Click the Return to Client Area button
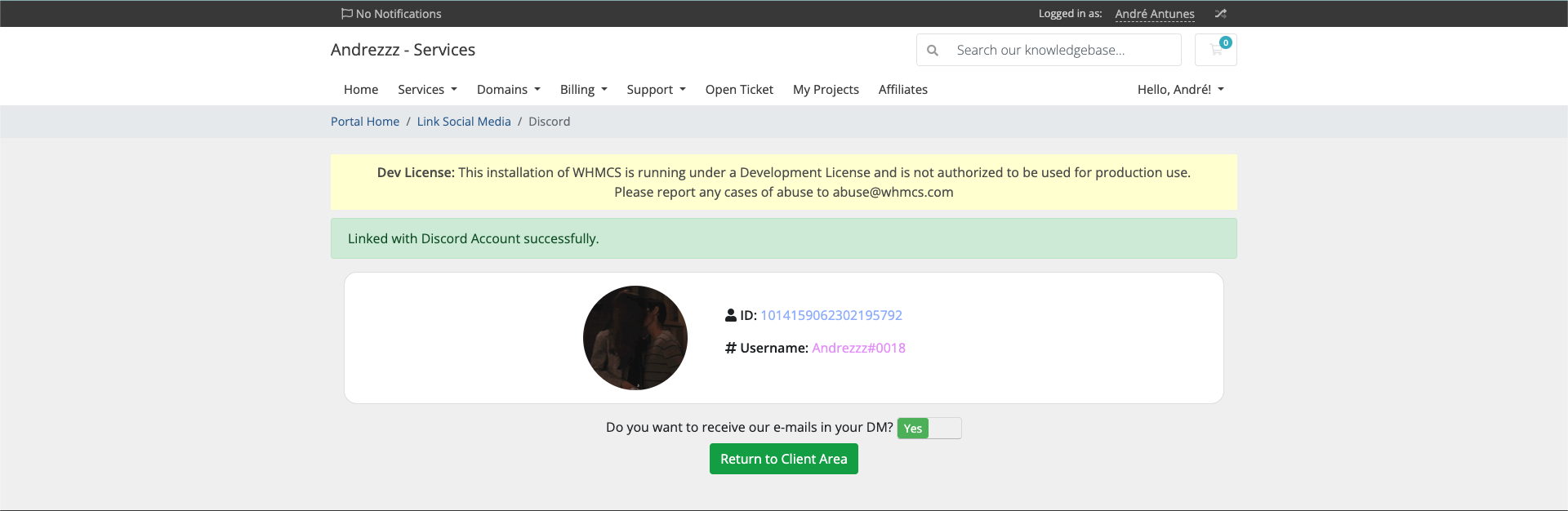1568x511 pixels. point(784,459)
